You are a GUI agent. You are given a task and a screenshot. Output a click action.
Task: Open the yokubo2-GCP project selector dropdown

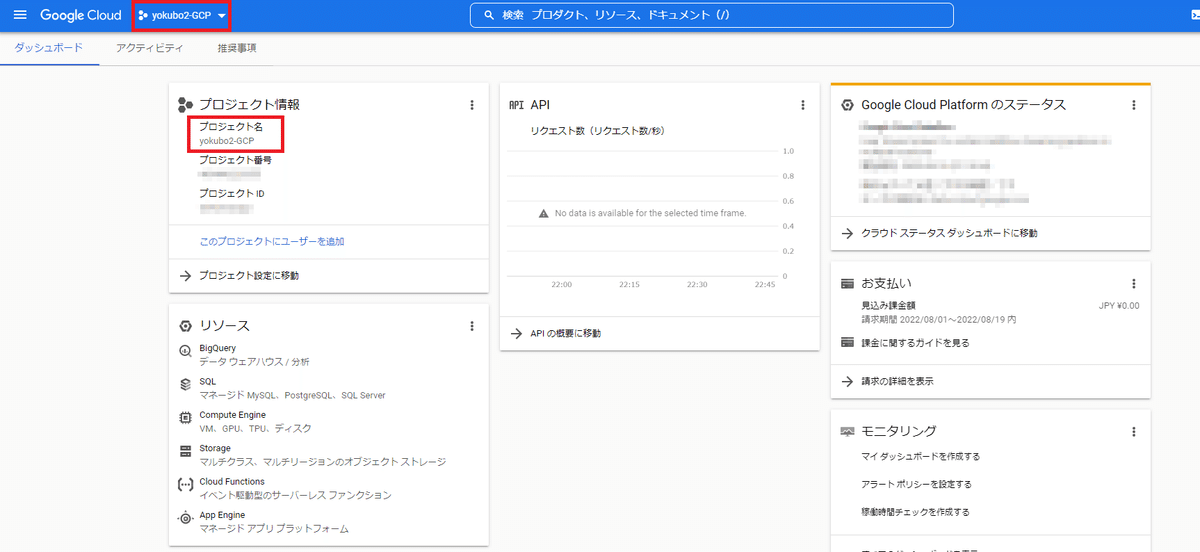[181, 15]
